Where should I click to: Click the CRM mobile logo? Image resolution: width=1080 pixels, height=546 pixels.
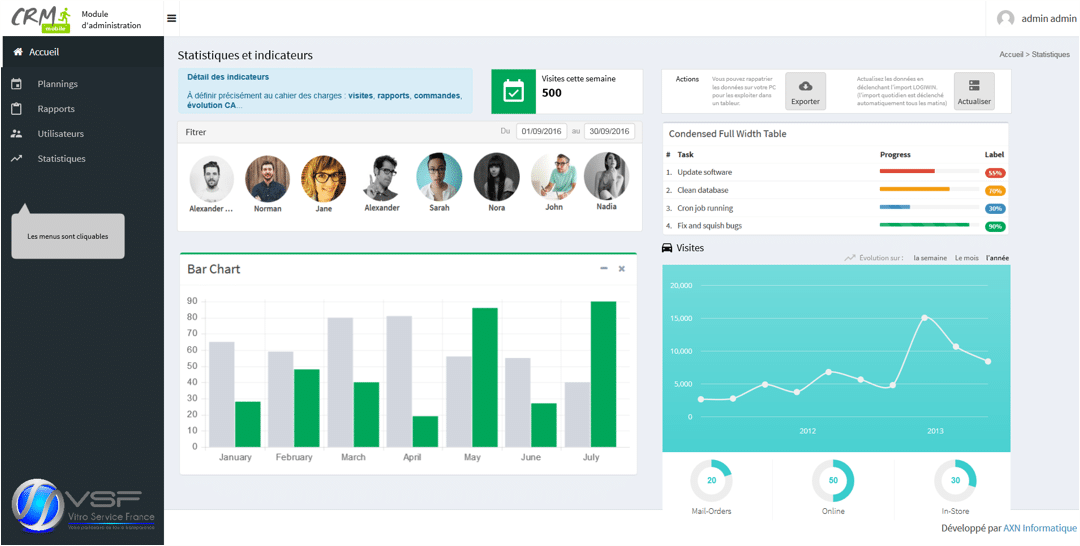pyautogui.click(x=41, y=19)
